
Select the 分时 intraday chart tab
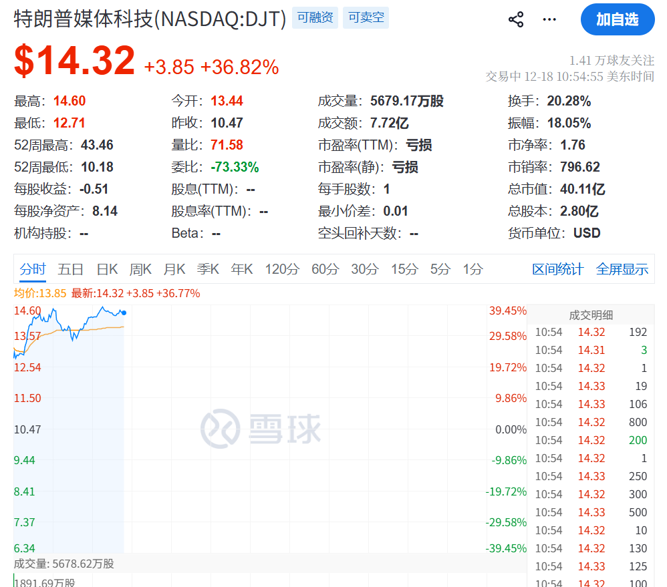[x=32, y=269]
